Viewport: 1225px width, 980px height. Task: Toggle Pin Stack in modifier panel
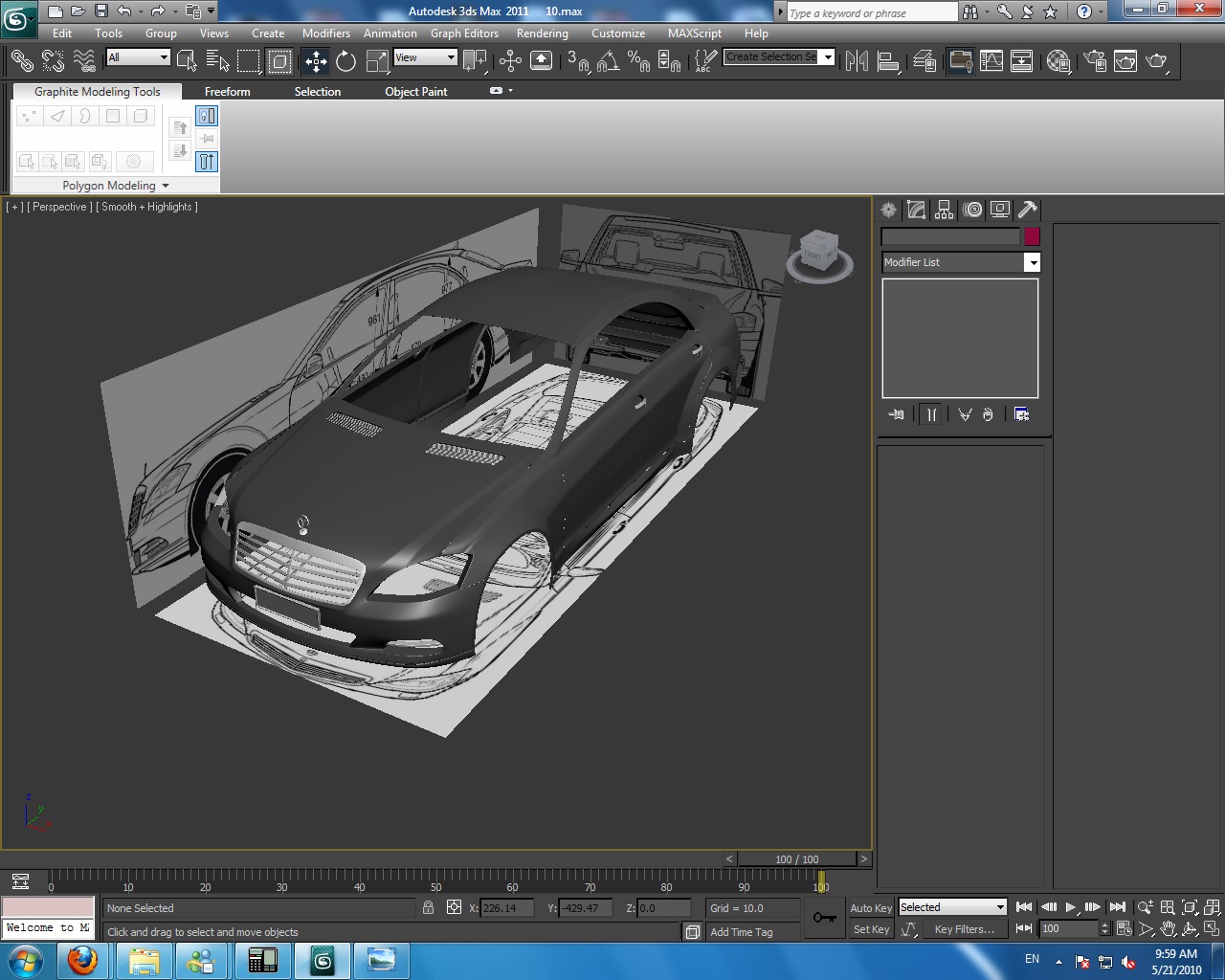(x=896, y=414)
